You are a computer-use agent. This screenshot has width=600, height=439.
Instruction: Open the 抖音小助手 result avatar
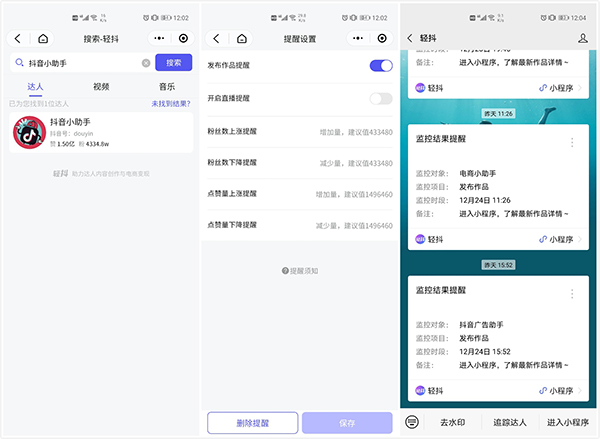coord(28,133)
